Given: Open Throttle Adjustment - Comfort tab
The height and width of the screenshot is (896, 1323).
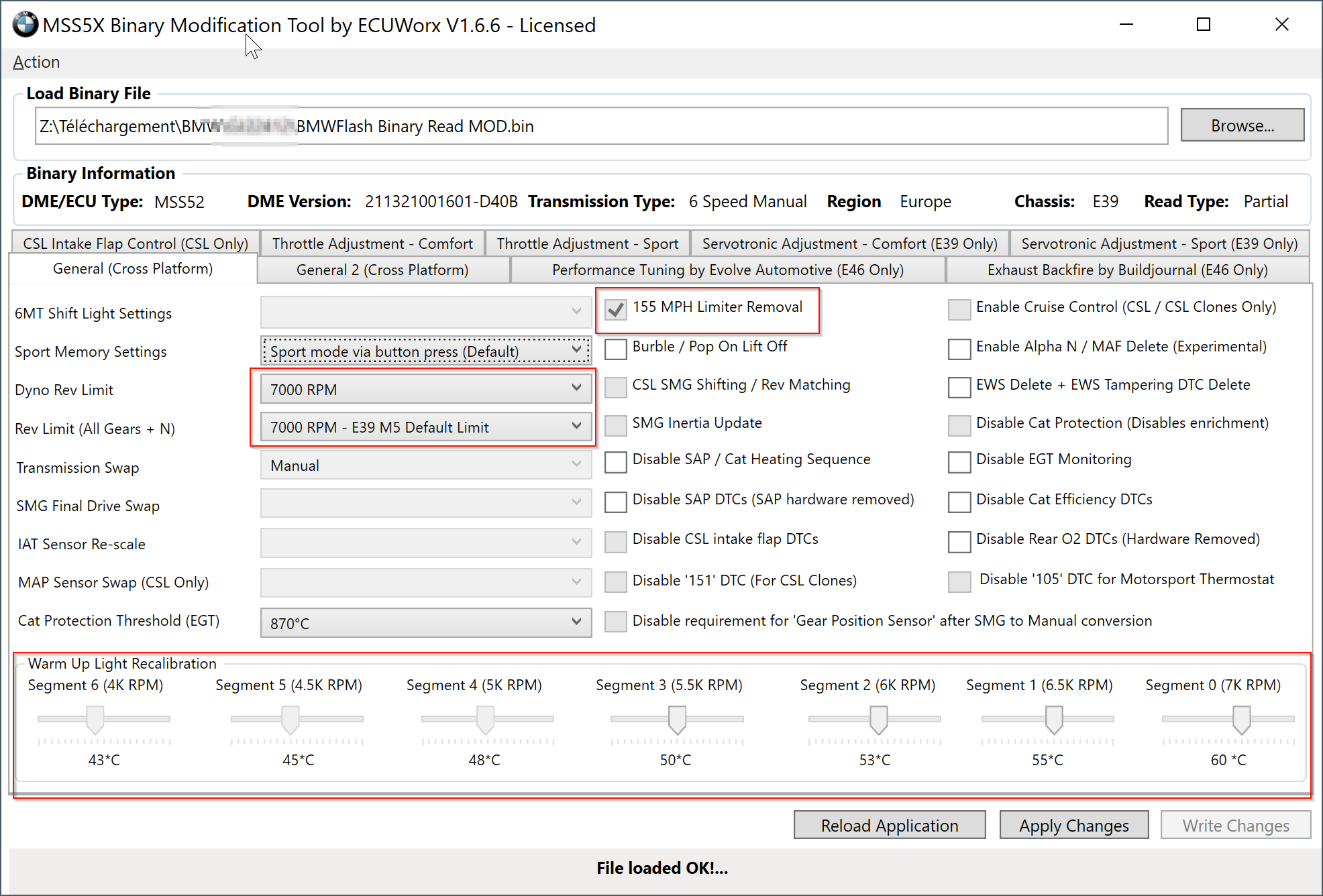Looking at the screenshot, I should pyautogui.click(x=372, y=243).
